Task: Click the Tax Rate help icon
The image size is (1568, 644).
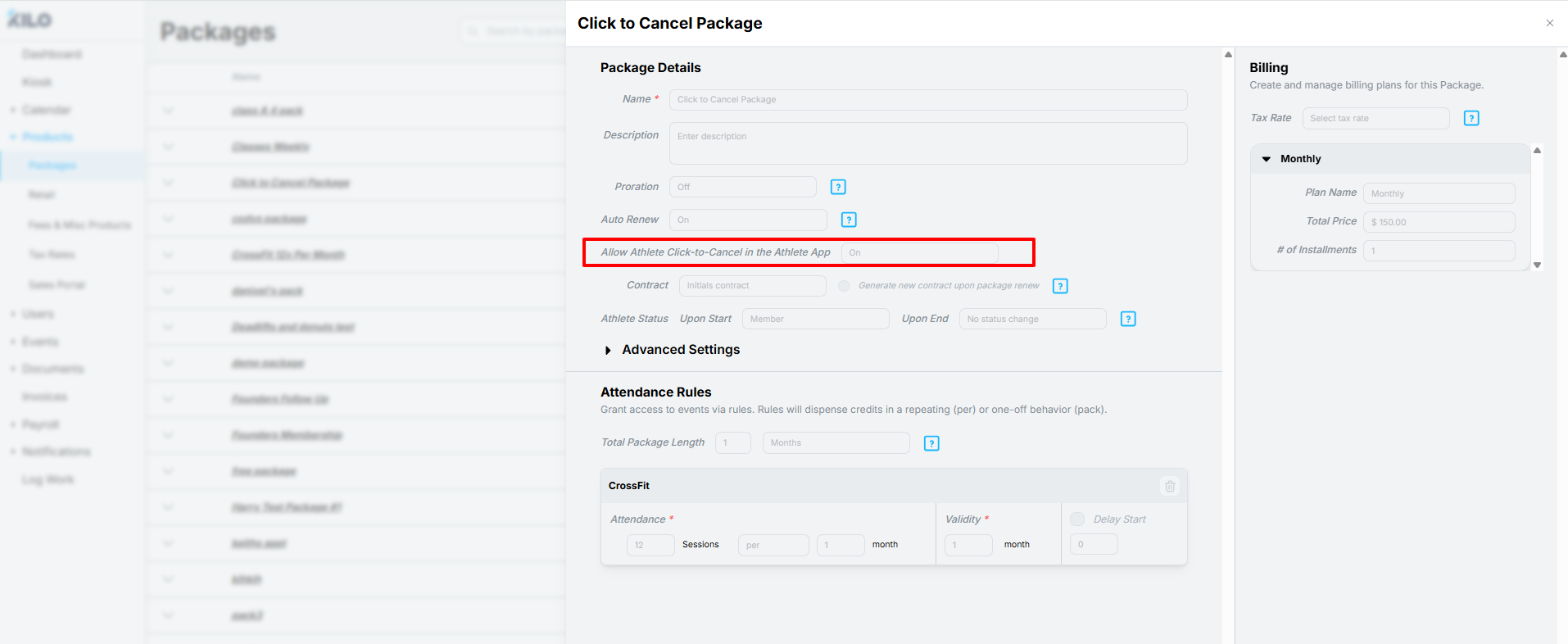Action: (1471, 118)
